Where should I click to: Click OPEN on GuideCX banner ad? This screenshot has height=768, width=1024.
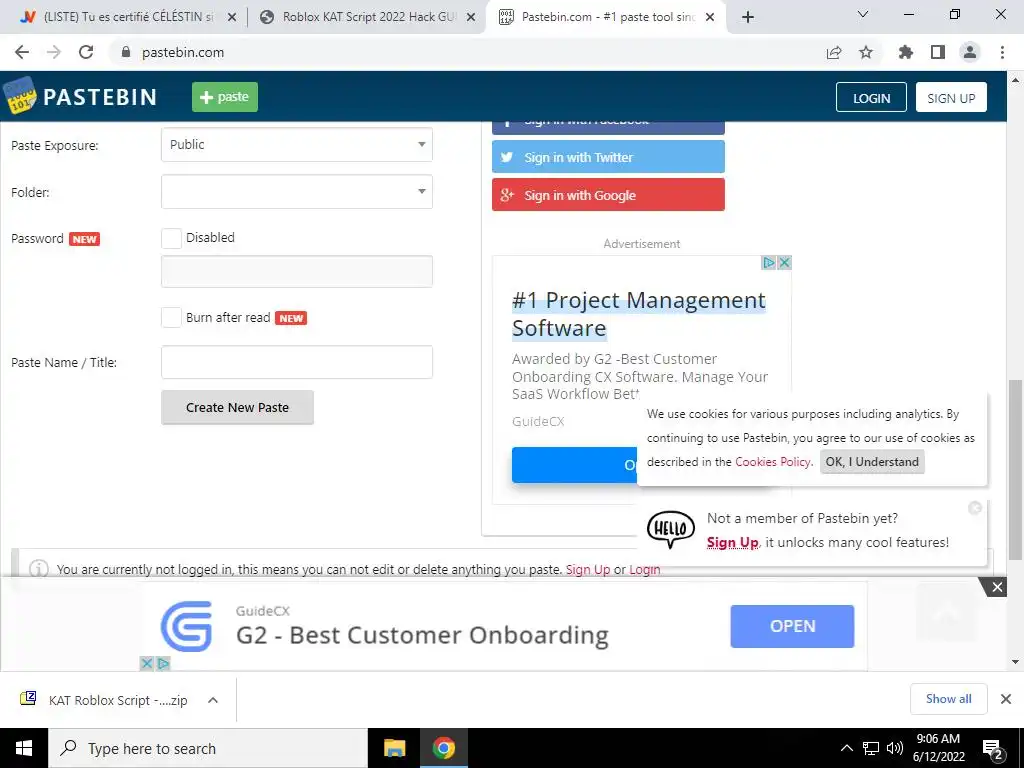tap(792, 626)
